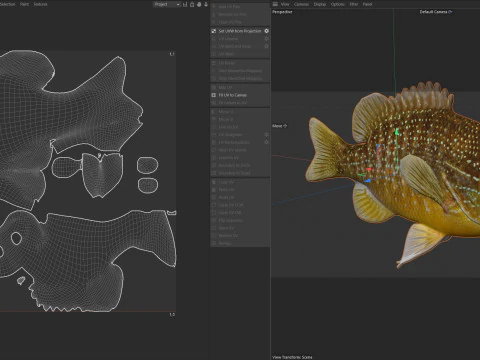The height and width of the screenshot is (360, 480).
Task: Click the Fit UV to Canvas icon
Action: click(x=214, y=95)
